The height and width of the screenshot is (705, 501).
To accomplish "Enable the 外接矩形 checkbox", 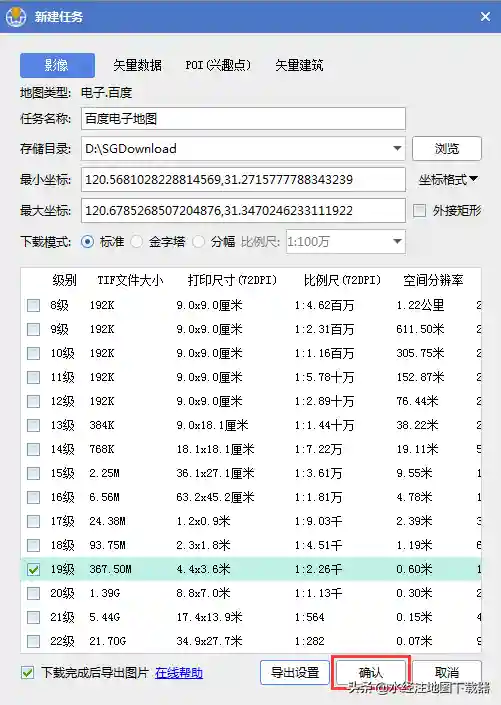I will (x=420, y=210).
